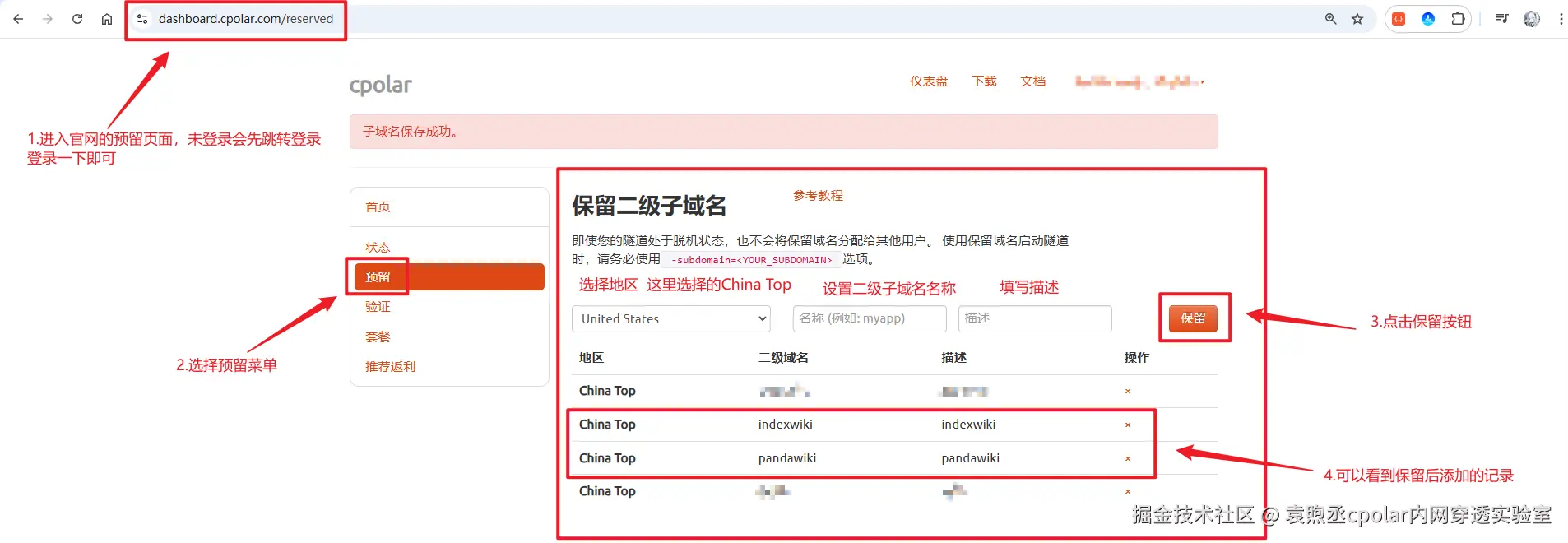Click the pandawiki subdomain name cell

point(787,458)
